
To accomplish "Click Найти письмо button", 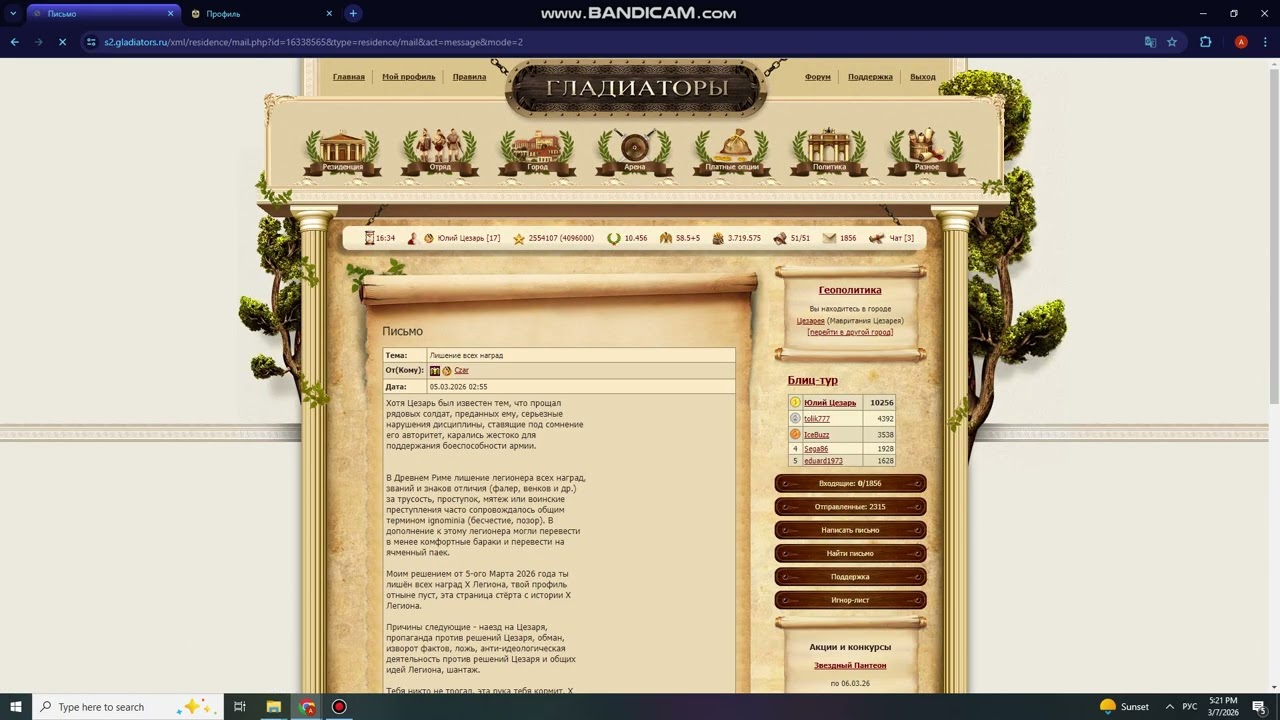I will [x=850, y=553].
